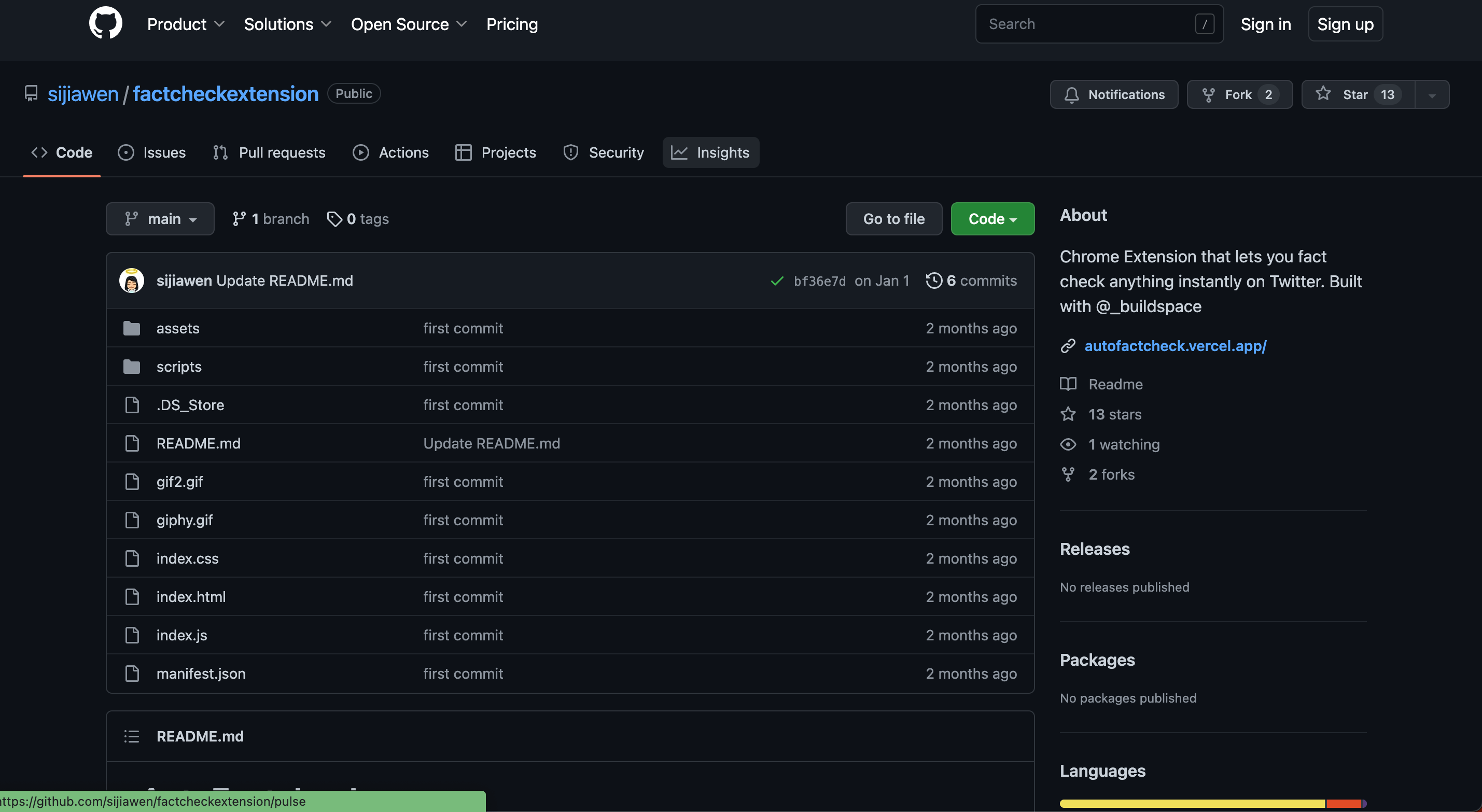Screen dimensions: 1482x812
Task: Open the Packages heading link
Action: [1097, 660]
